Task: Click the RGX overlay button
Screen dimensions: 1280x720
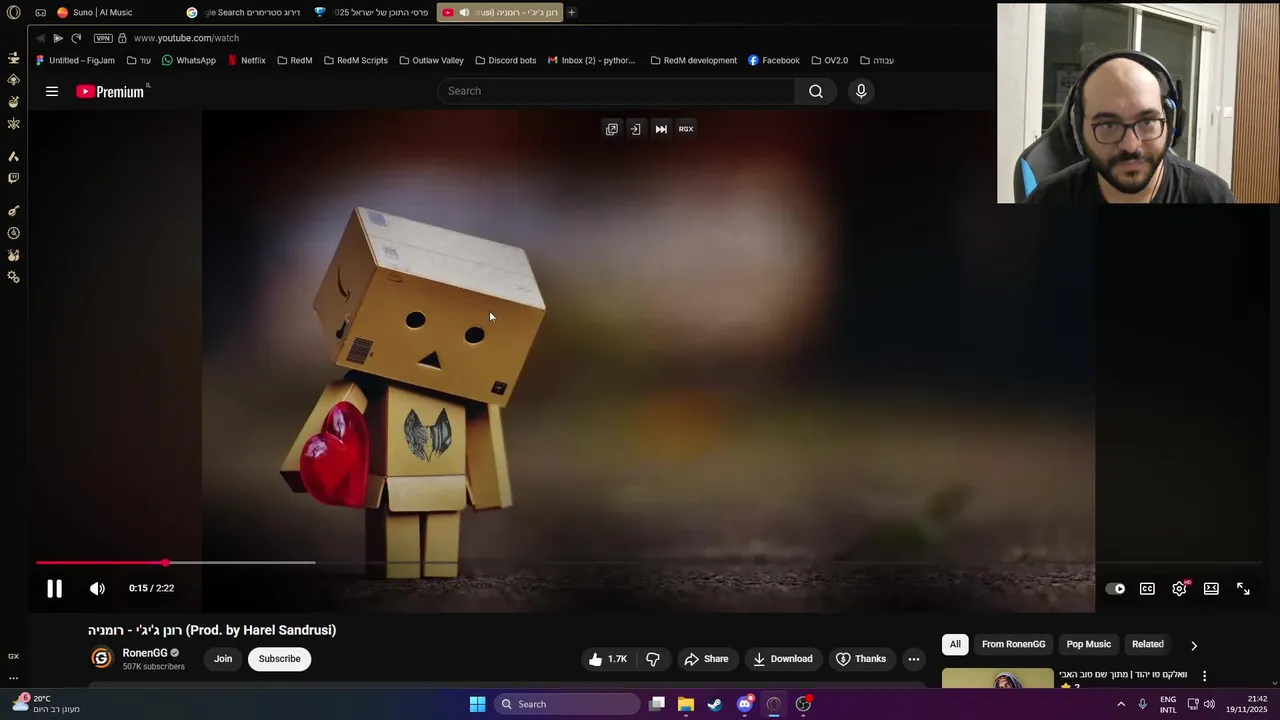Action: pyautogui.click(x=686, y=129)
